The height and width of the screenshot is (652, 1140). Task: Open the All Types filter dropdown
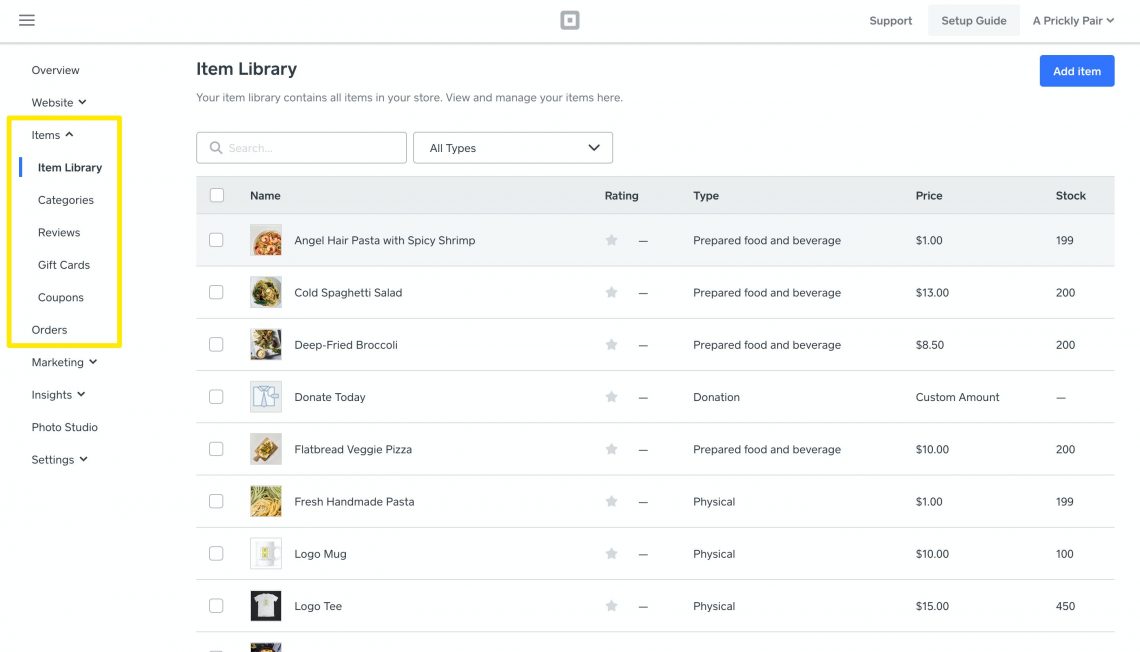tap(513, 147)
